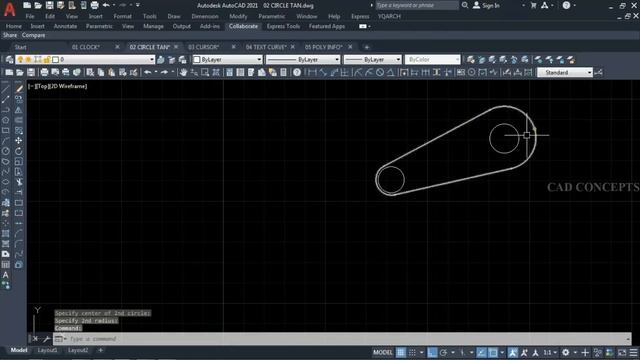Switch to the 01 CLOCK drawing tab

coord(86,47)
